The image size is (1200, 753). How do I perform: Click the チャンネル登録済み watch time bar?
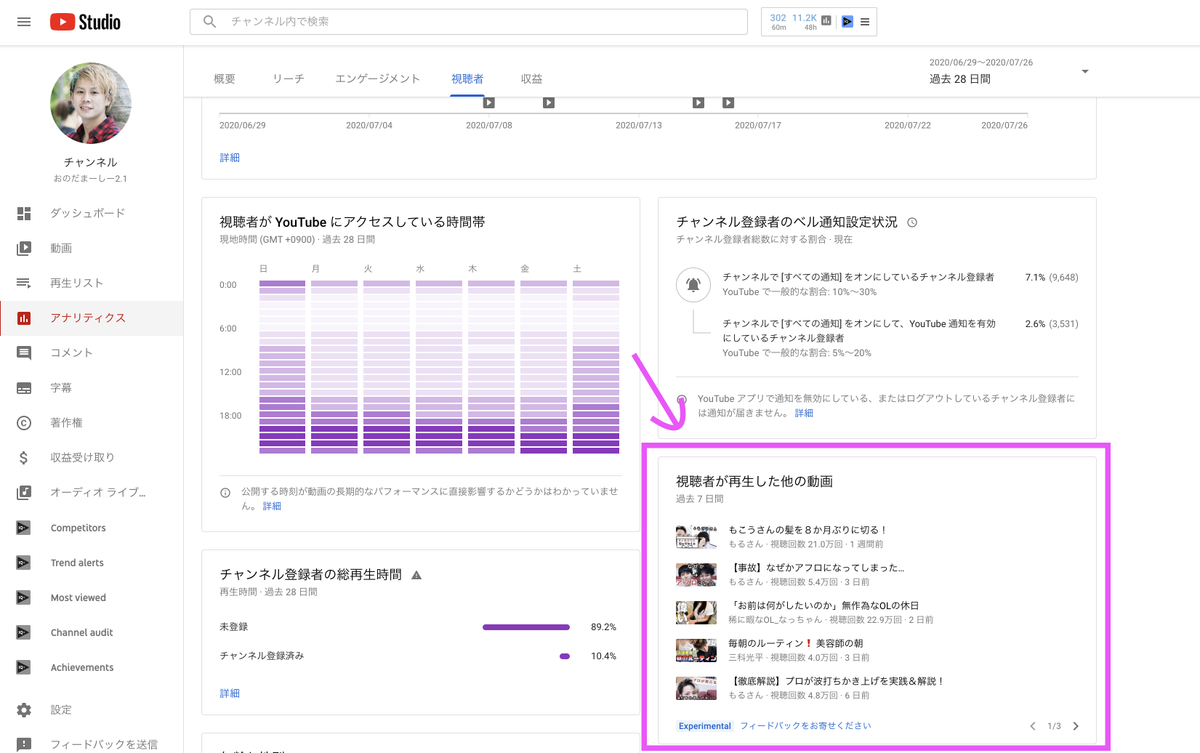pyautogui.click(x=565, y=656)
